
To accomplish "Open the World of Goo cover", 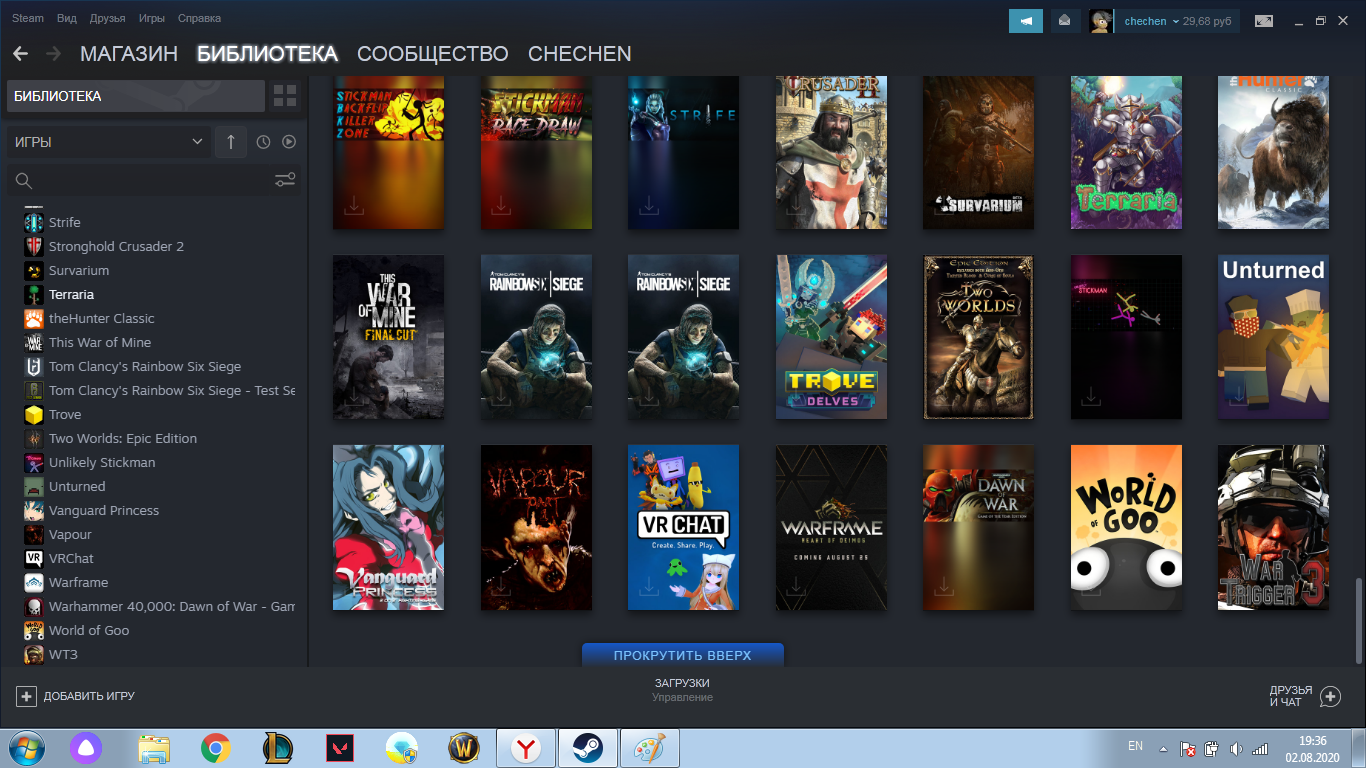I will point(1126,527).
